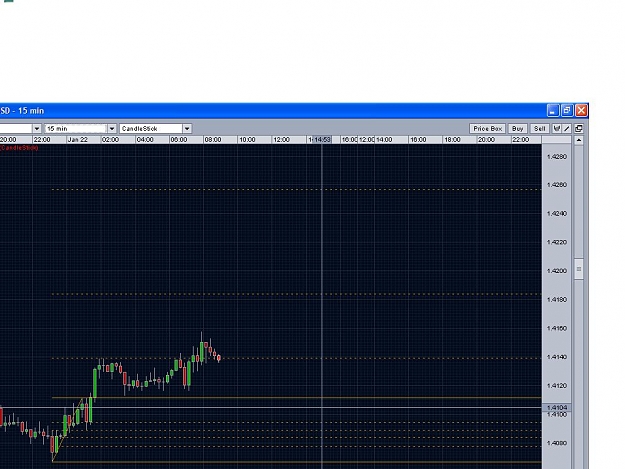This screenshot has height=469, width=625.
Task: Click the Price Box button
Action: click(487, 129)
